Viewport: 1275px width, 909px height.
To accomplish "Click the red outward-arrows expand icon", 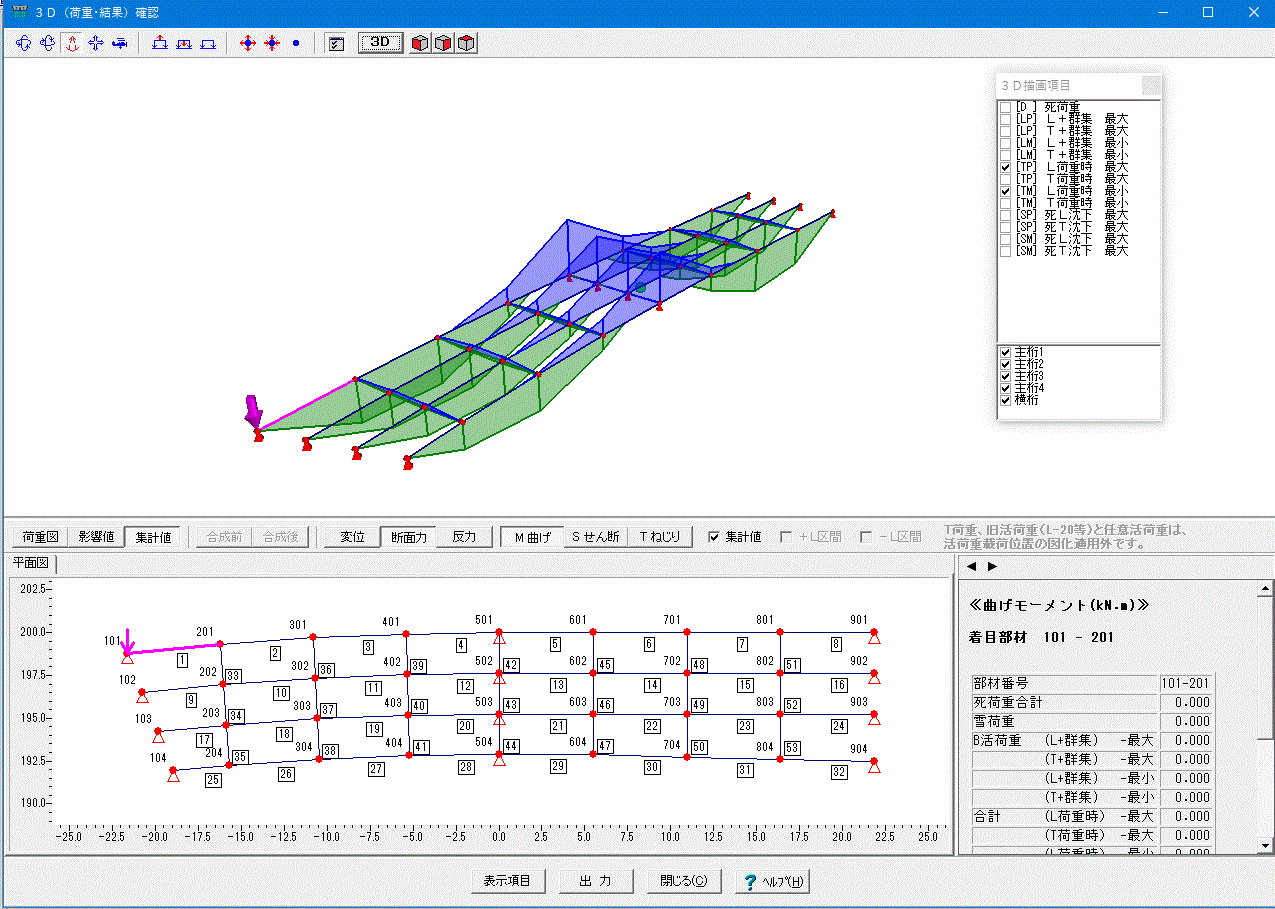I will click(x=248, y=43).
